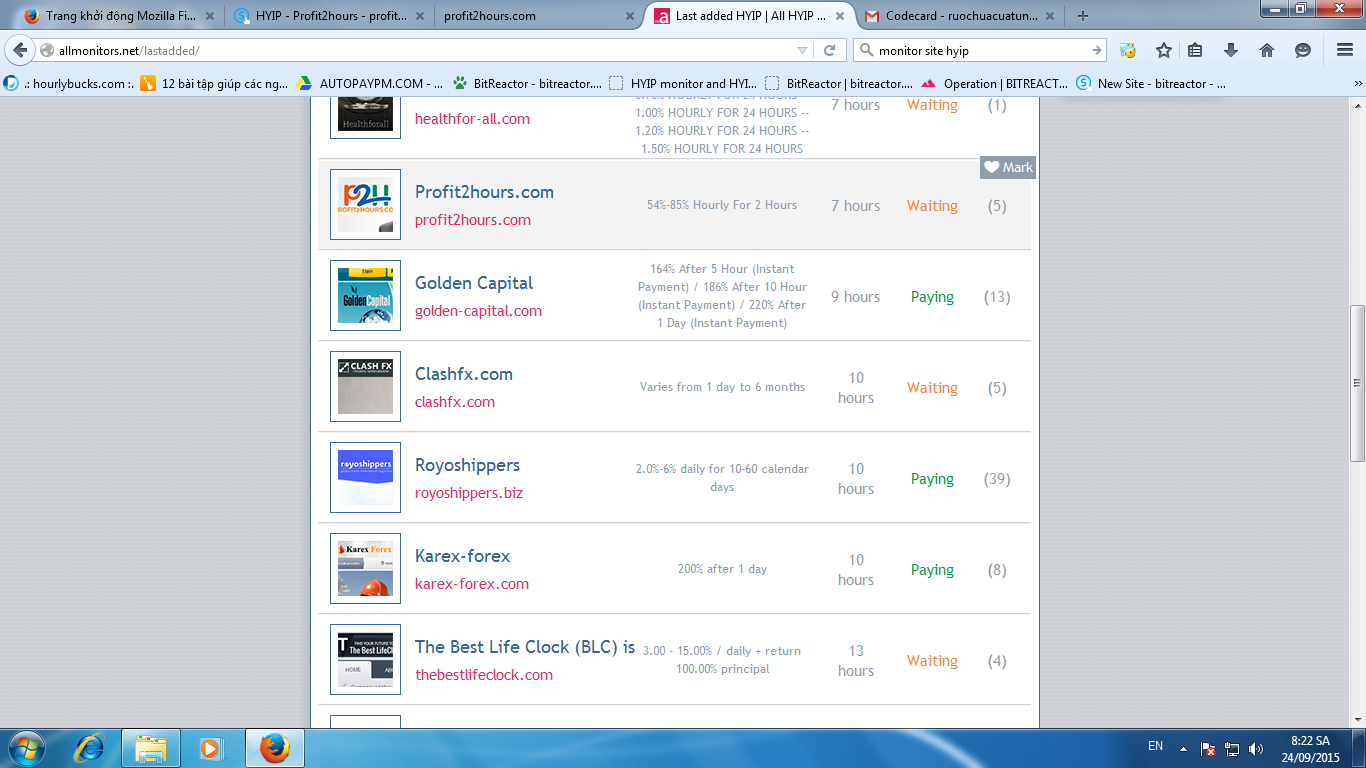The height and width of the screenshot is (768, 1366).
Task: Open the Profit2hours.com listing title
Action: pyautogui.click(x=484, y=192)
